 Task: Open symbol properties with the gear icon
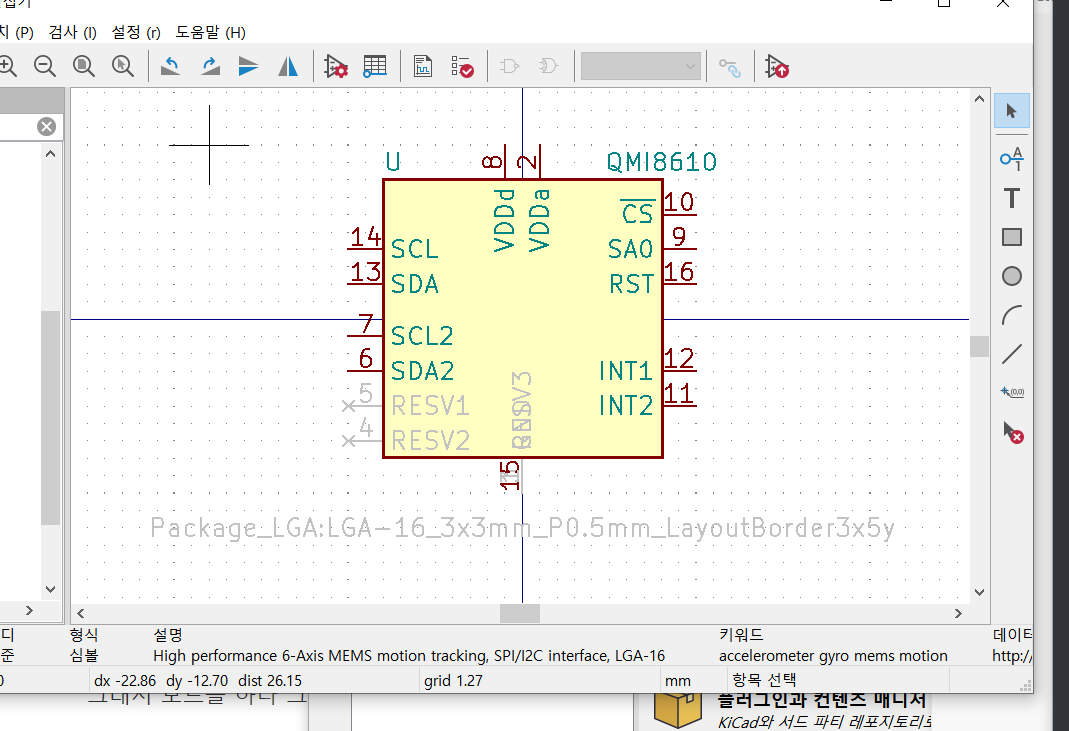tap(335, 66)
